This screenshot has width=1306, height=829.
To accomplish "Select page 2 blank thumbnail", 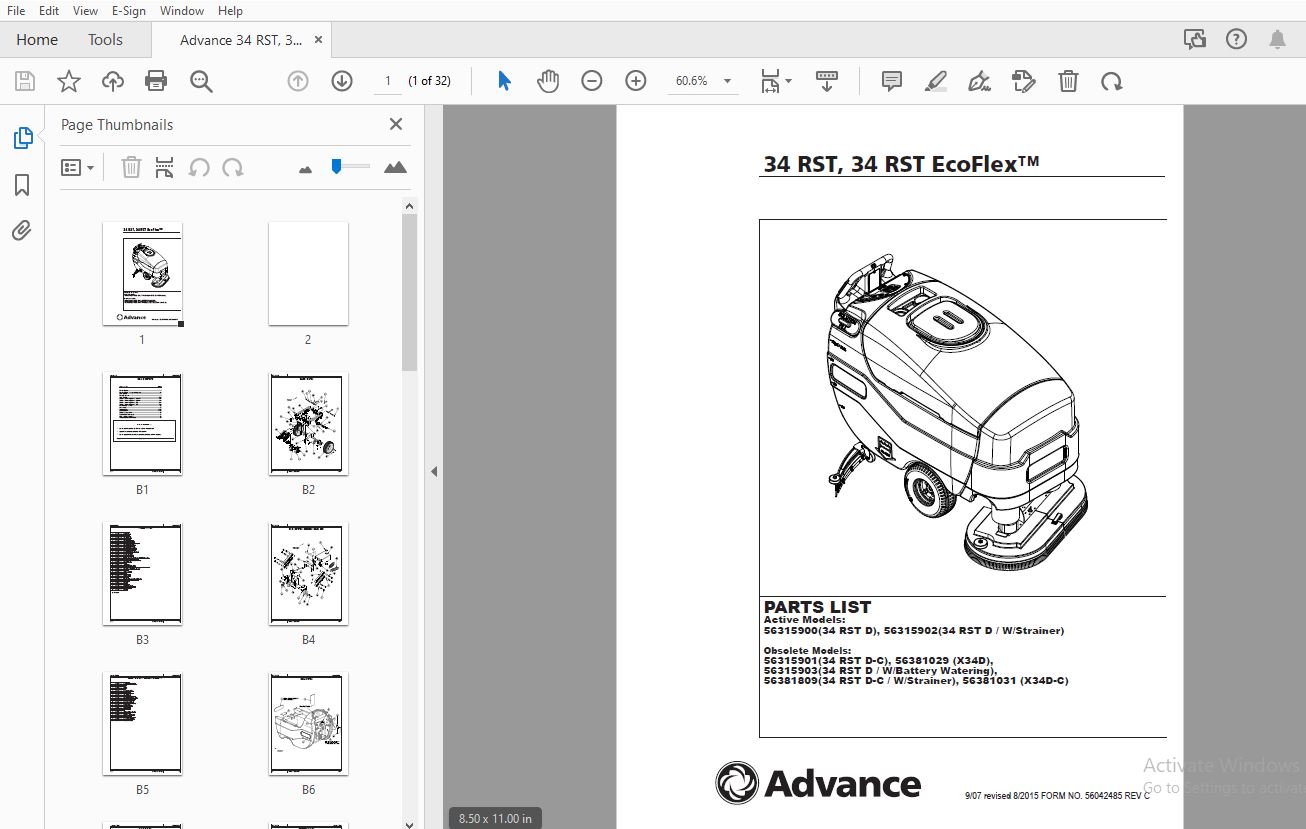I will point(308,273).
